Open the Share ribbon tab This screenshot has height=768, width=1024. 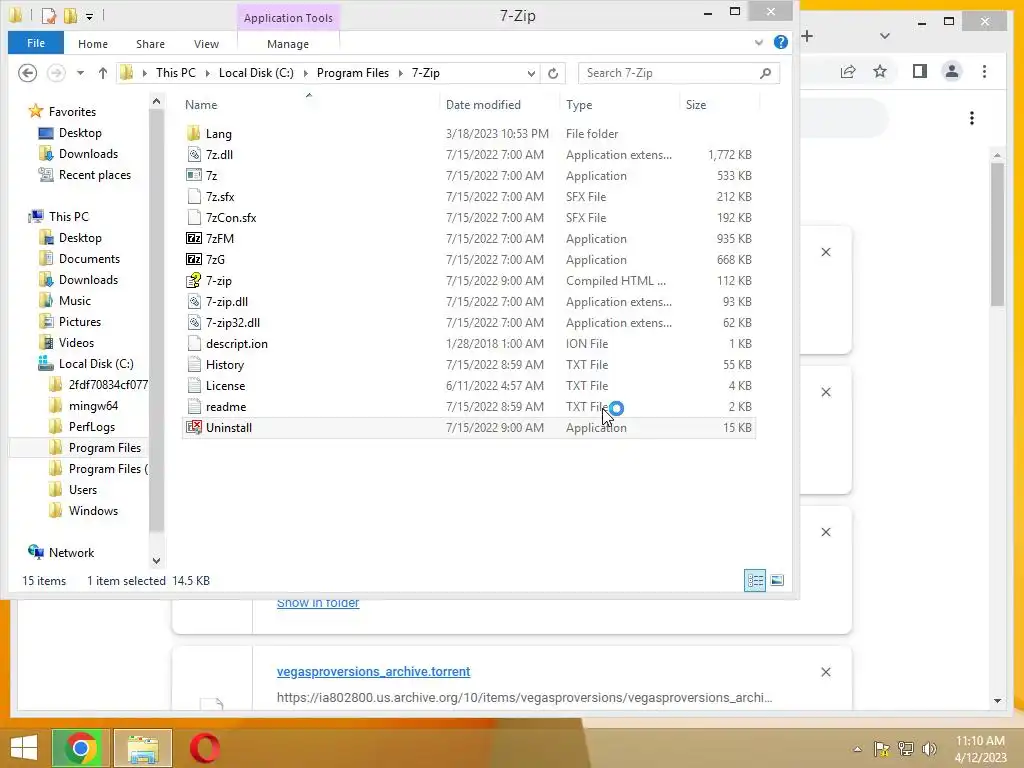(x=150, y=44)
